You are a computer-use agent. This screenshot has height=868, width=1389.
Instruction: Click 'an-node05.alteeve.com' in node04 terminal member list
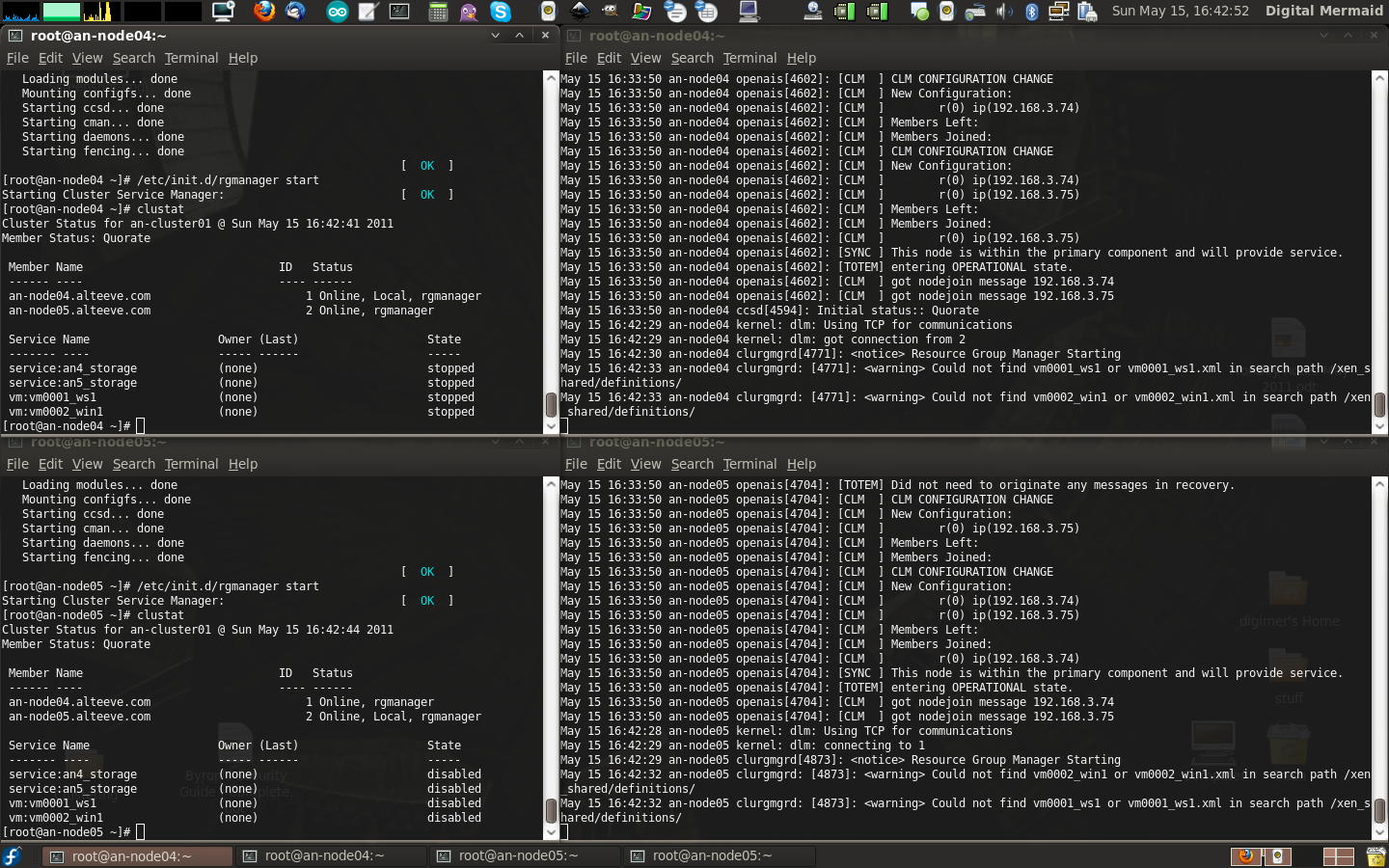coord(79,311)
